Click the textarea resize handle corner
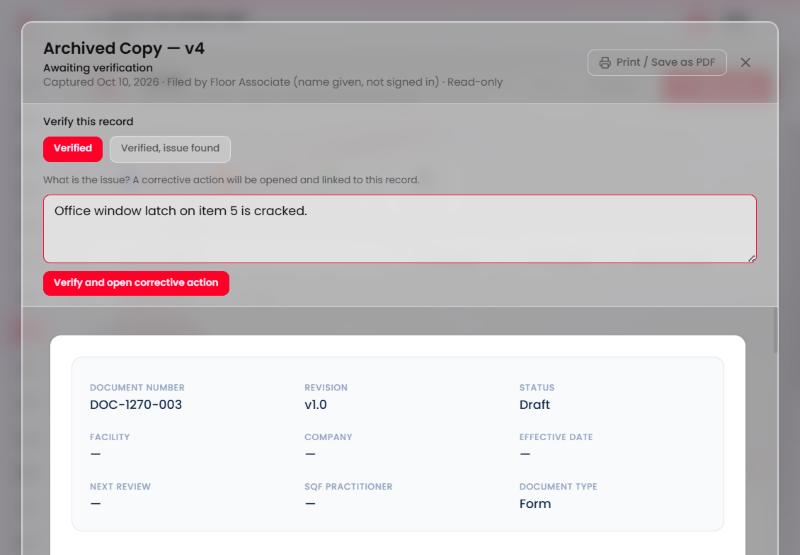 (752, 259)
